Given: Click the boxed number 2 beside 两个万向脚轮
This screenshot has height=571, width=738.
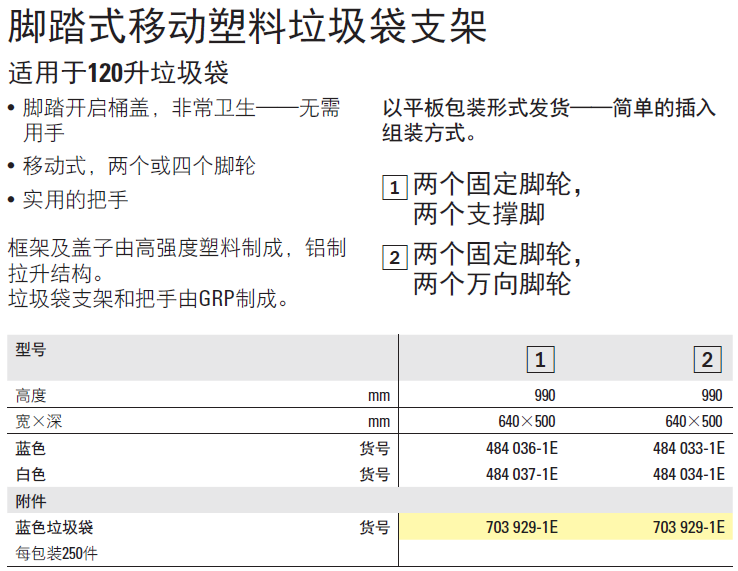Looking at the screenshot, I should (x=394, y=257).
